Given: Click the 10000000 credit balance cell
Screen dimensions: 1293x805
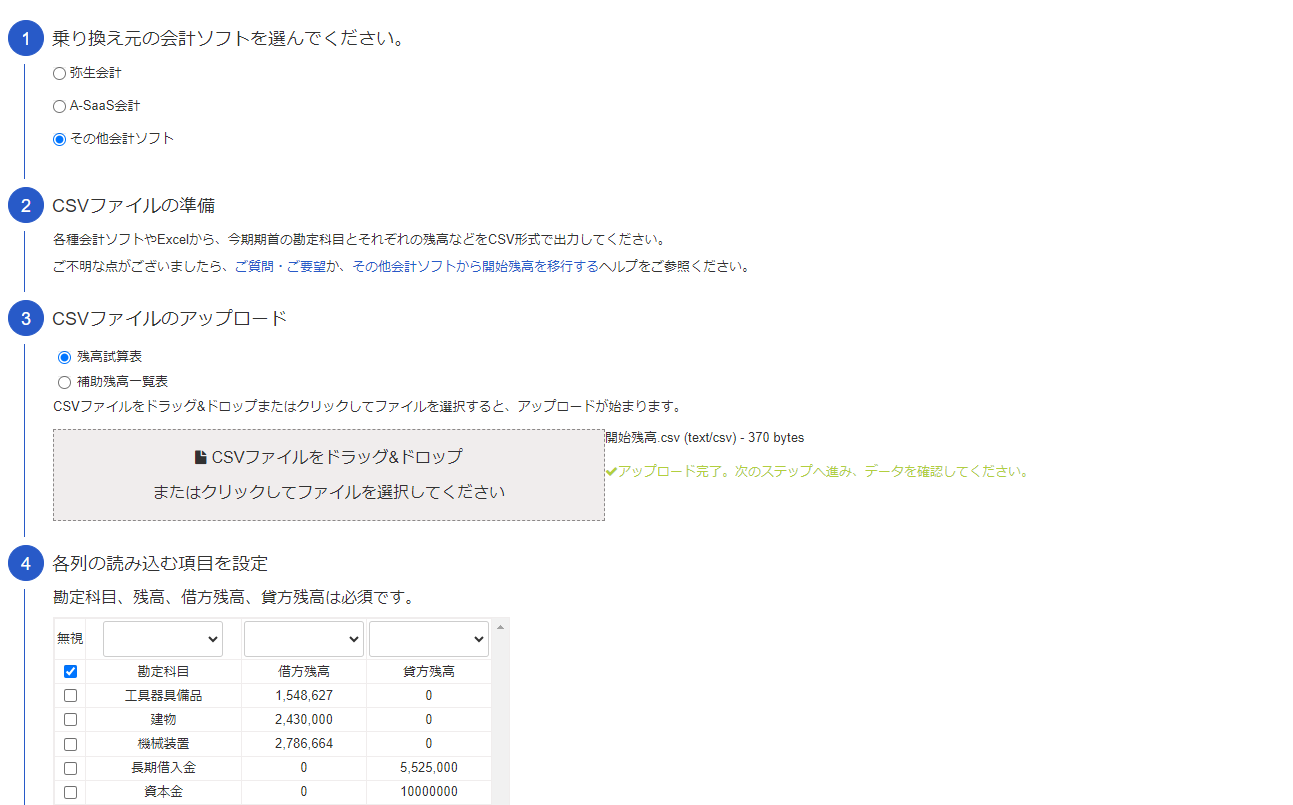Looking at the screenshot, I should tap(429, 792).
